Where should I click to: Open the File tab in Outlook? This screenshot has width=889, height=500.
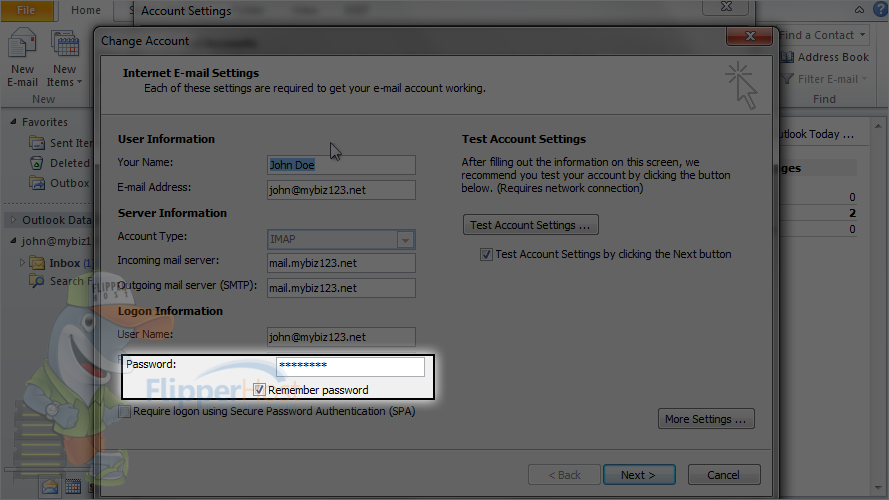click(x=26, y=10)
